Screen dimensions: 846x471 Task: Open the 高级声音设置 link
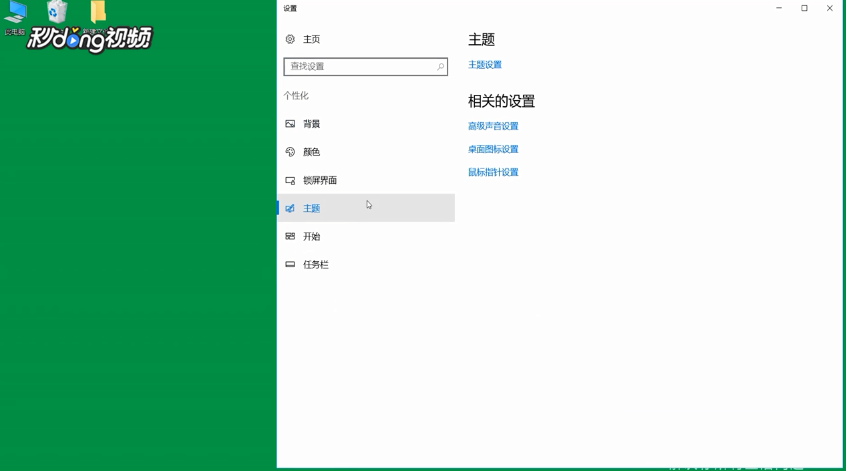point(493,126)
